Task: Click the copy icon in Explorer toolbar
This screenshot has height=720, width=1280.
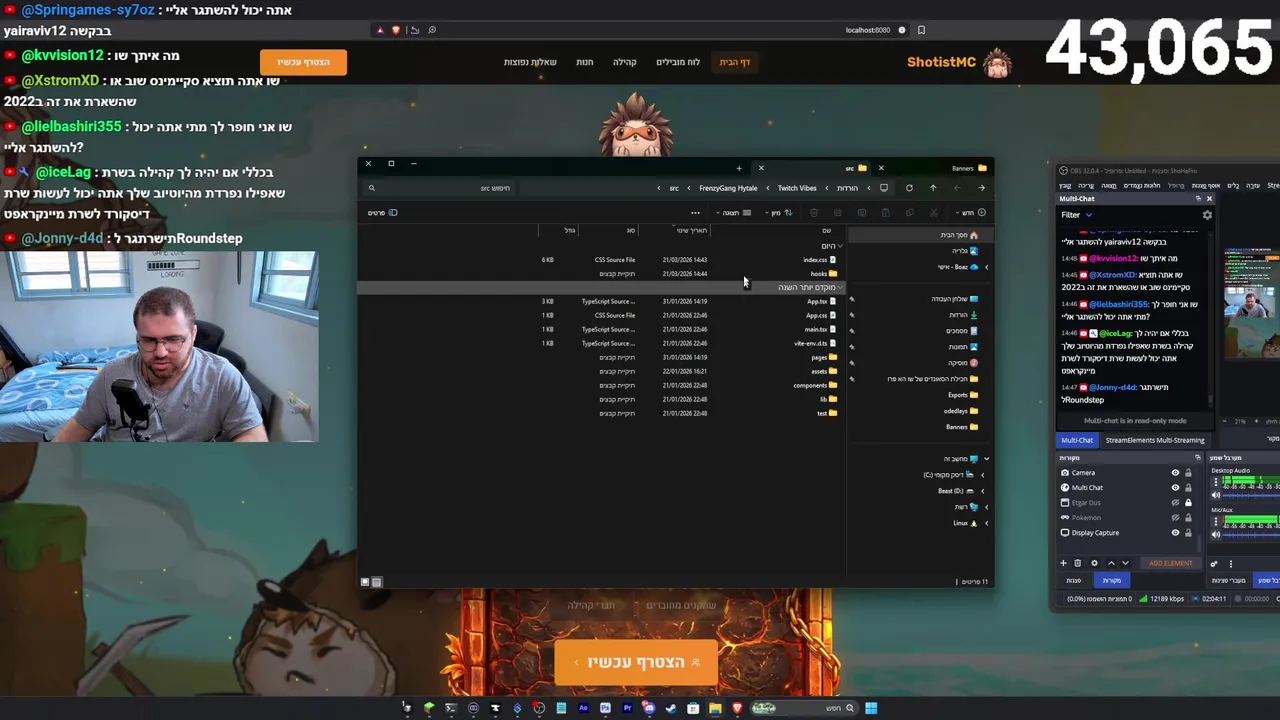Action: tap(910, 213)
